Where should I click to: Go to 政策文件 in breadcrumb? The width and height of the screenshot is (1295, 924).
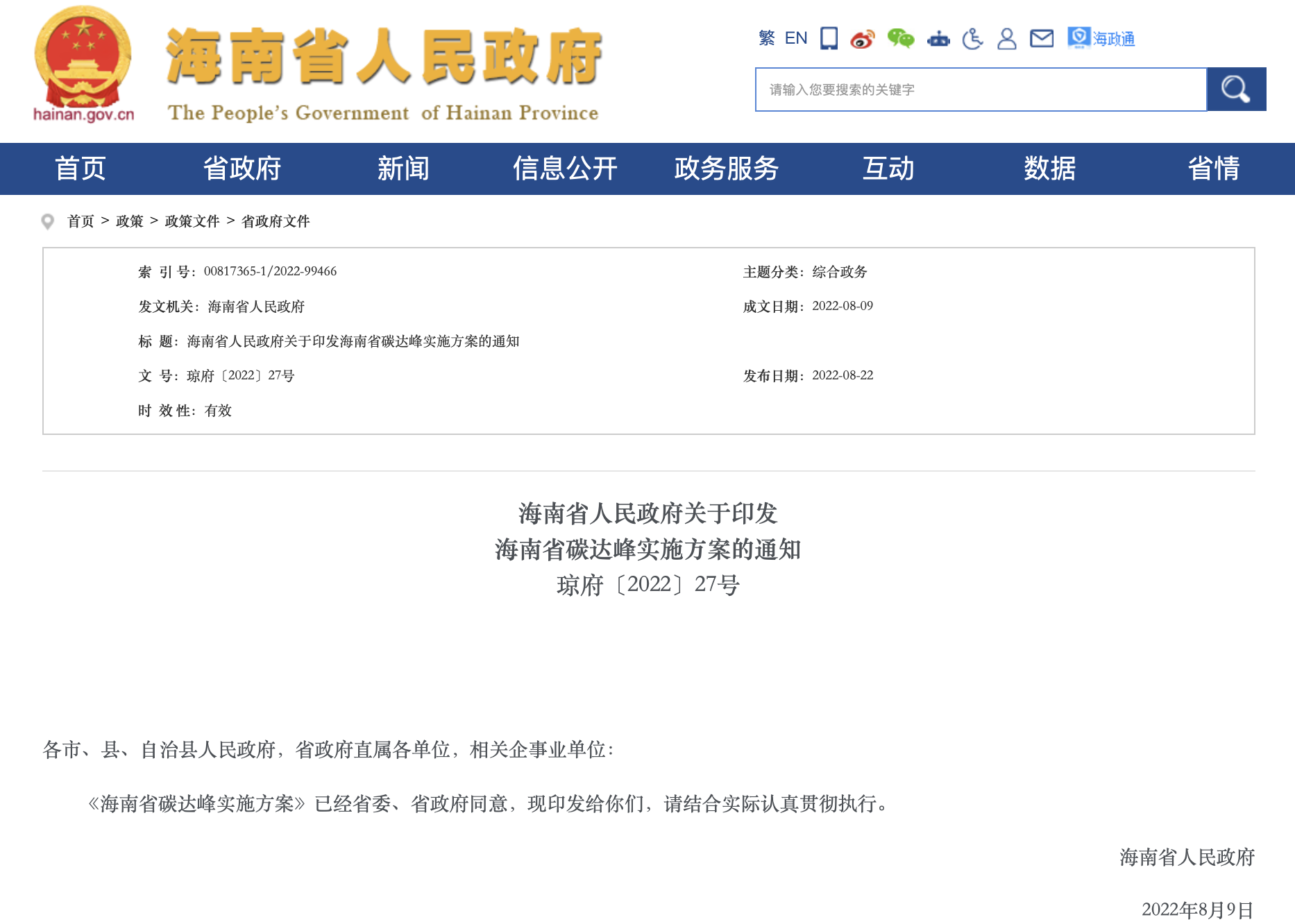pos(192,221)
